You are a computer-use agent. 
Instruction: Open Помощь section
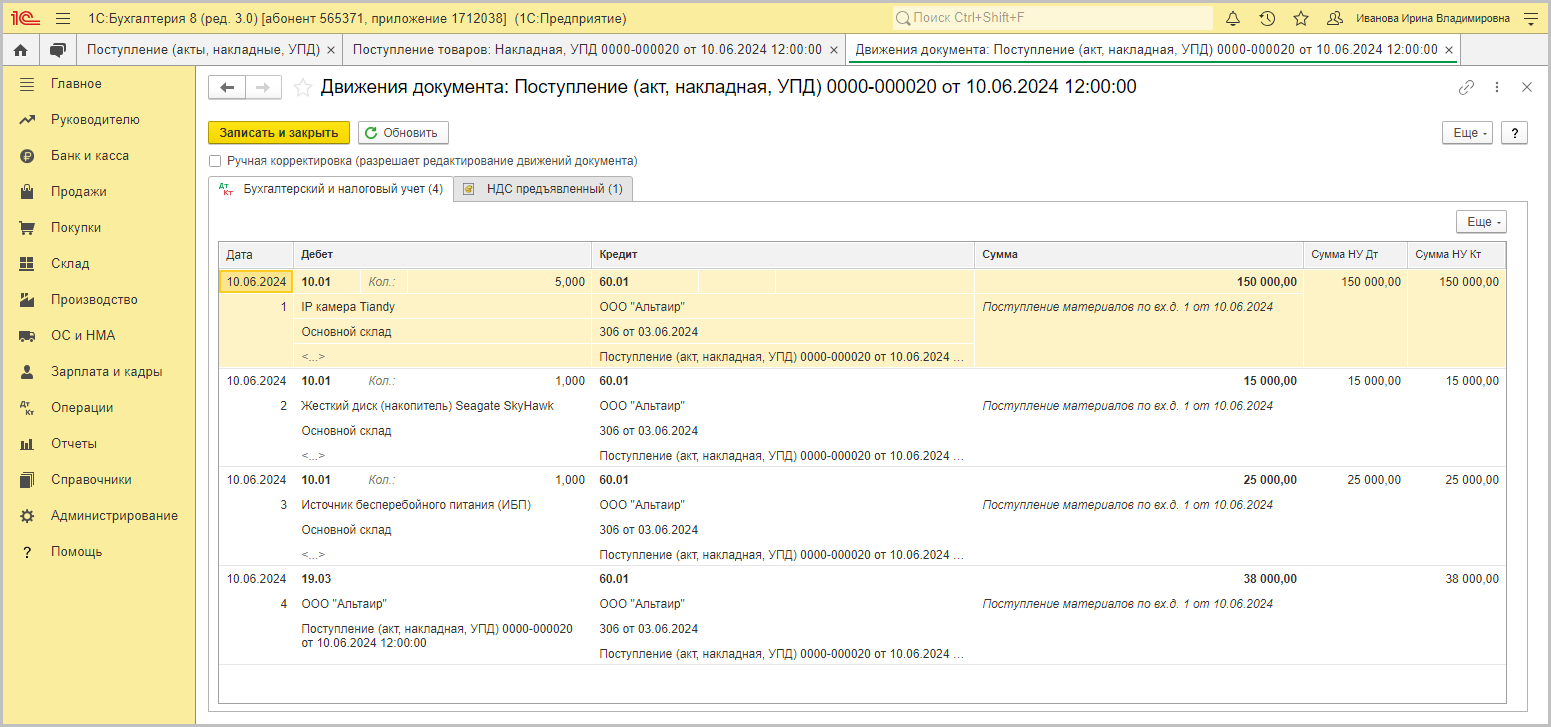76,552
